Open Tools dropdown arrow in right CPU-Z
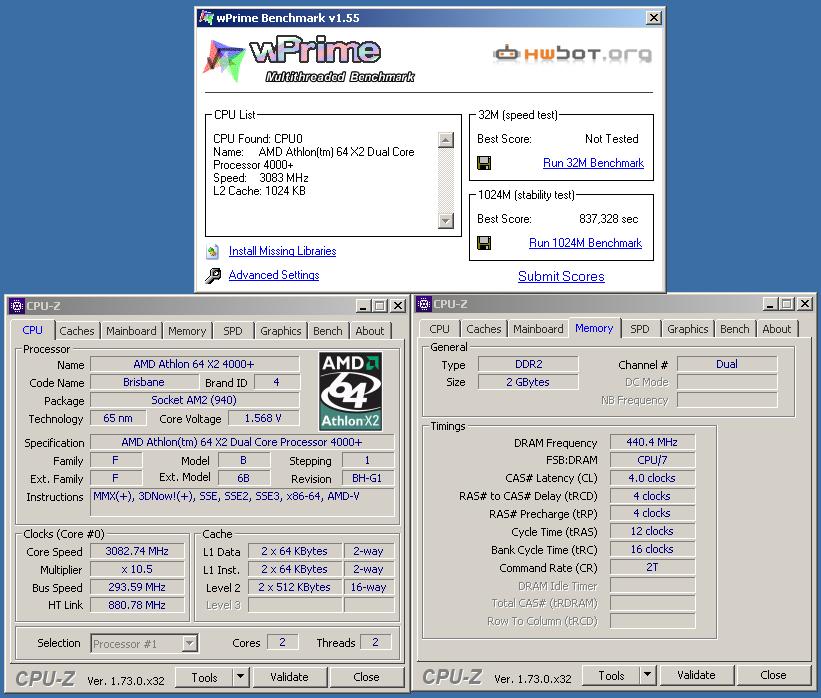821x698 pixels. 648,674
